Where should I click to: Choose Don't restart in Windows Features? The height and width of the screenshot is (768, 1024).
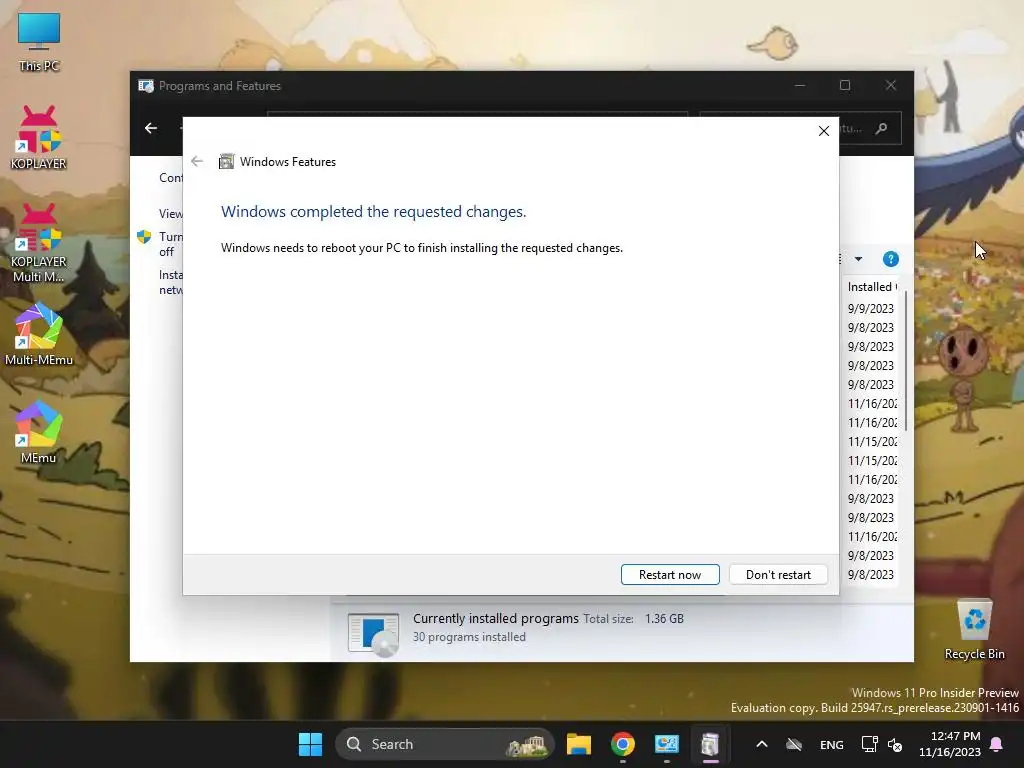coord(778,575)
